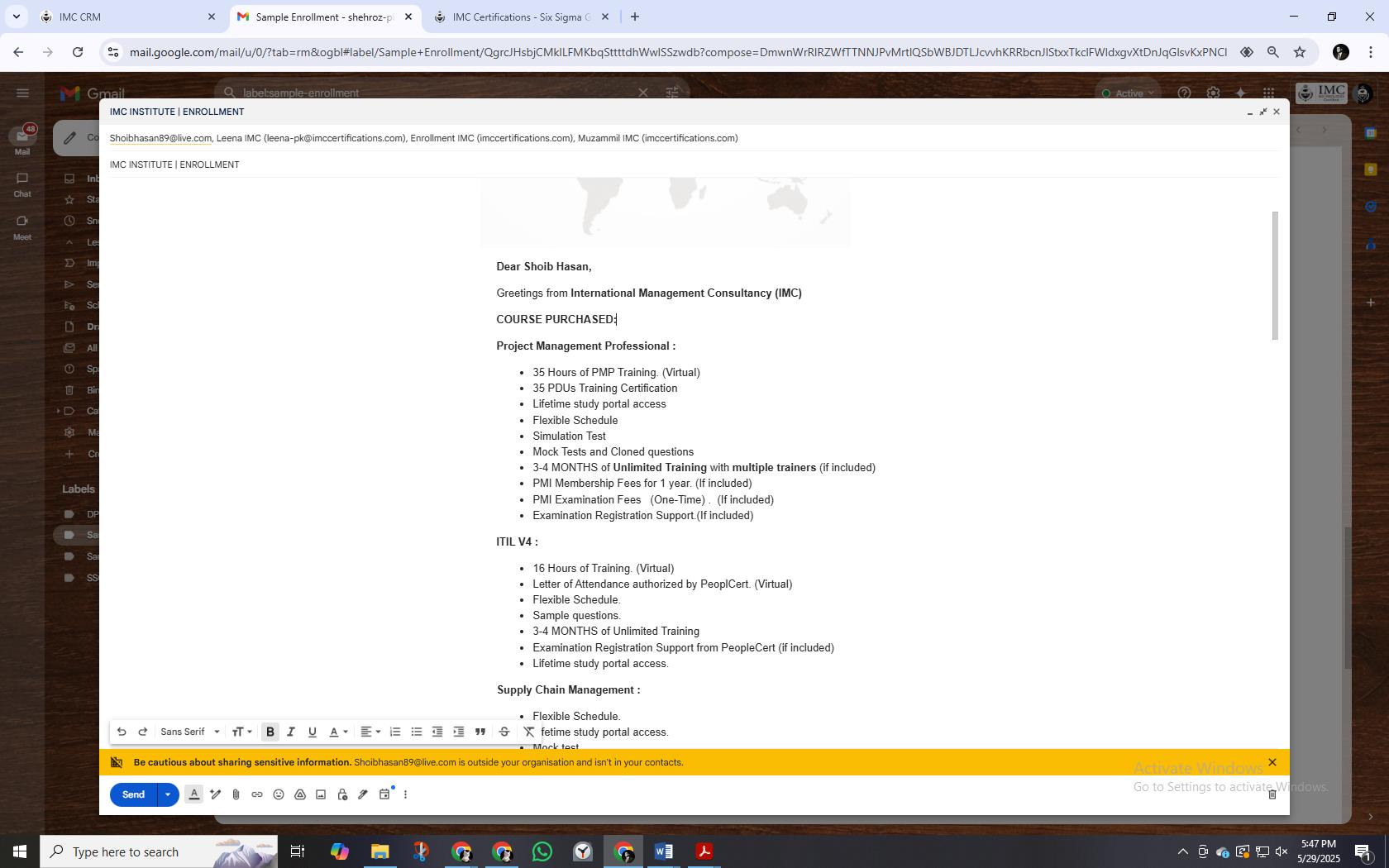The height and width of the screenshot is (868, 1389).
Task: Go back to previous page
Action: [x=18, y=52]
